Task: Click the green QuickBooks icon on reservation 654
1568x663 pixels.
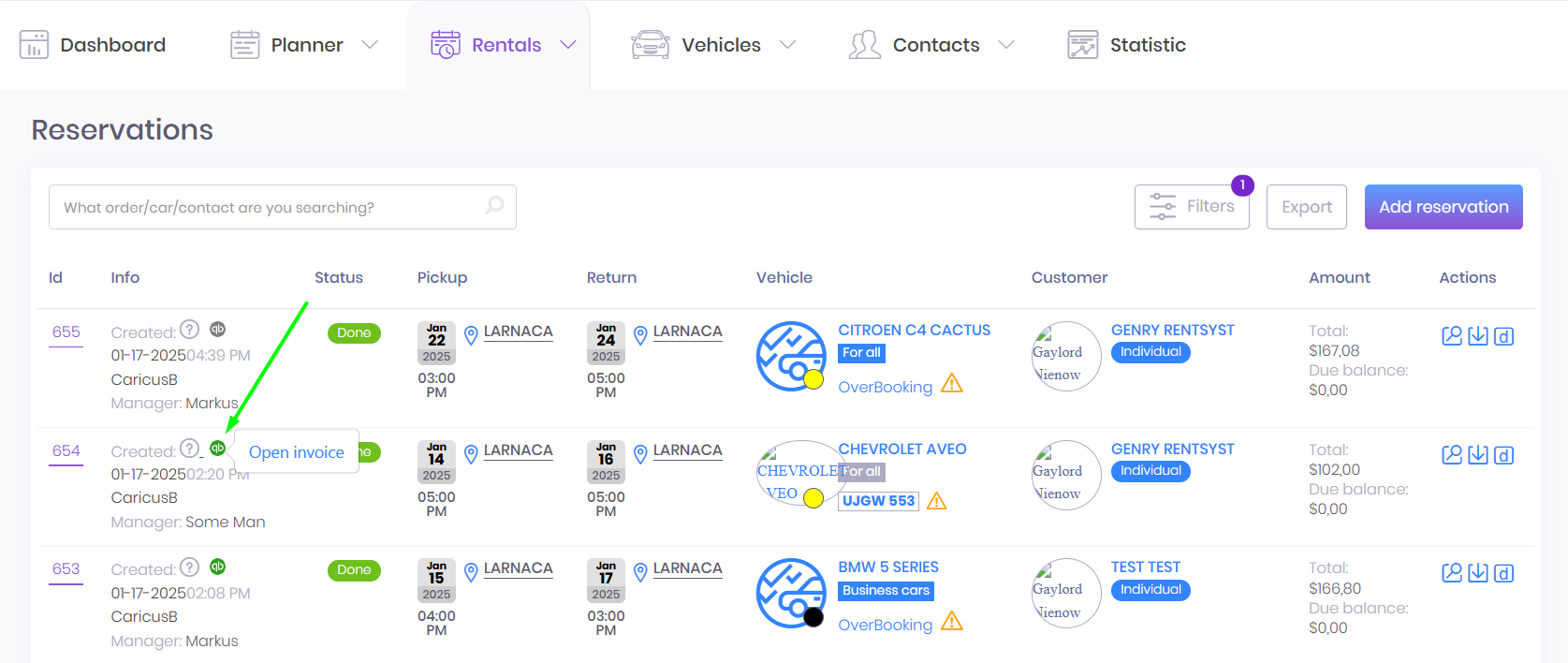Action: [217, 448]
